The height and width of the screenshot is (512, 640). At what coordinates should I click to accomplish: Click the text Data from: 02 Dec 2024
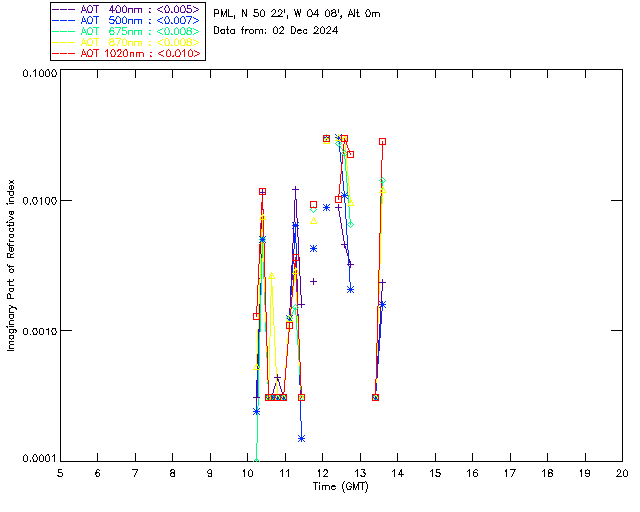[276, 31]
